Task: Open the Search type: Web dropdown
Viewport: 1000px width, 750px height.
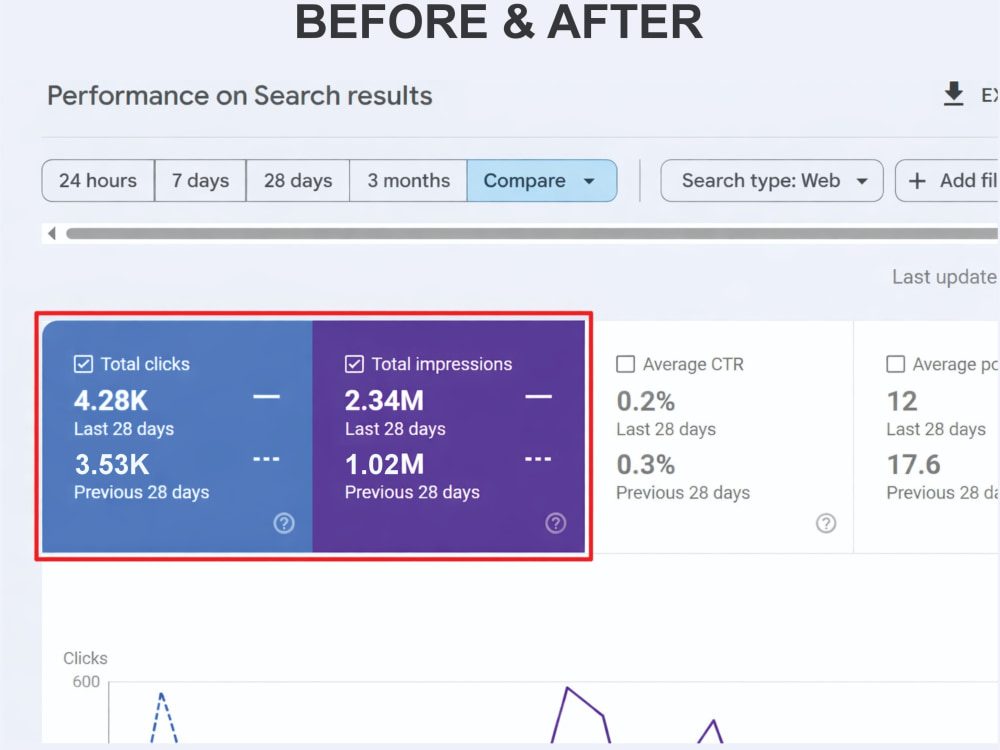Action: pyautogui.click(x=772, y=180)
